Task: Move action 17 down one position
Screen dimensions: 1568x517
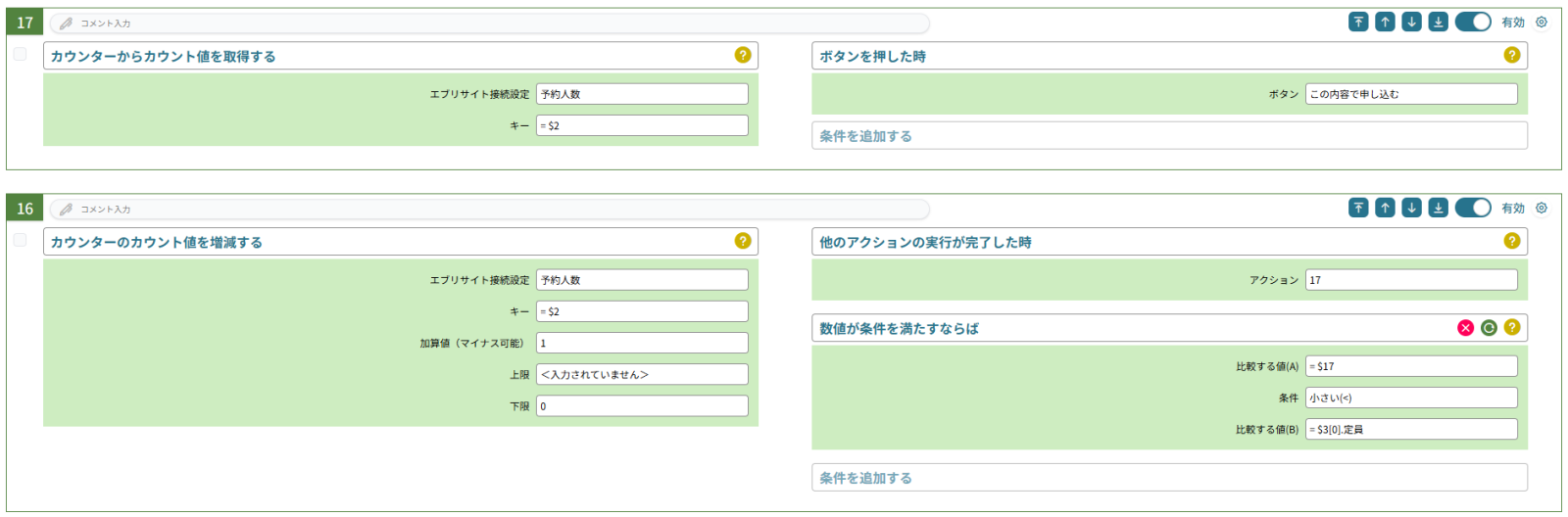Action: [1411, 22]
